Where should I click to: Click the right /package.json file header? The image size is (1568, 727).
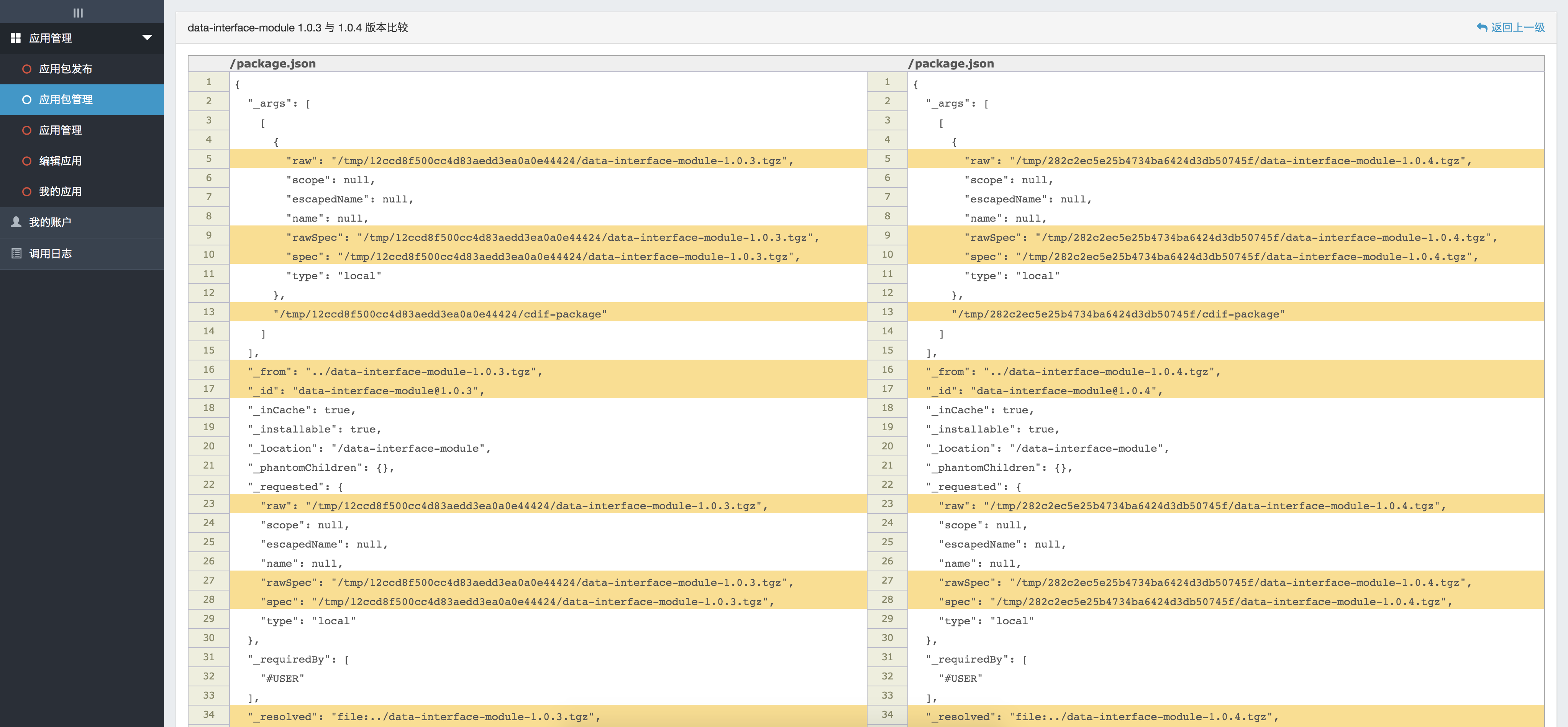point(951,63)
